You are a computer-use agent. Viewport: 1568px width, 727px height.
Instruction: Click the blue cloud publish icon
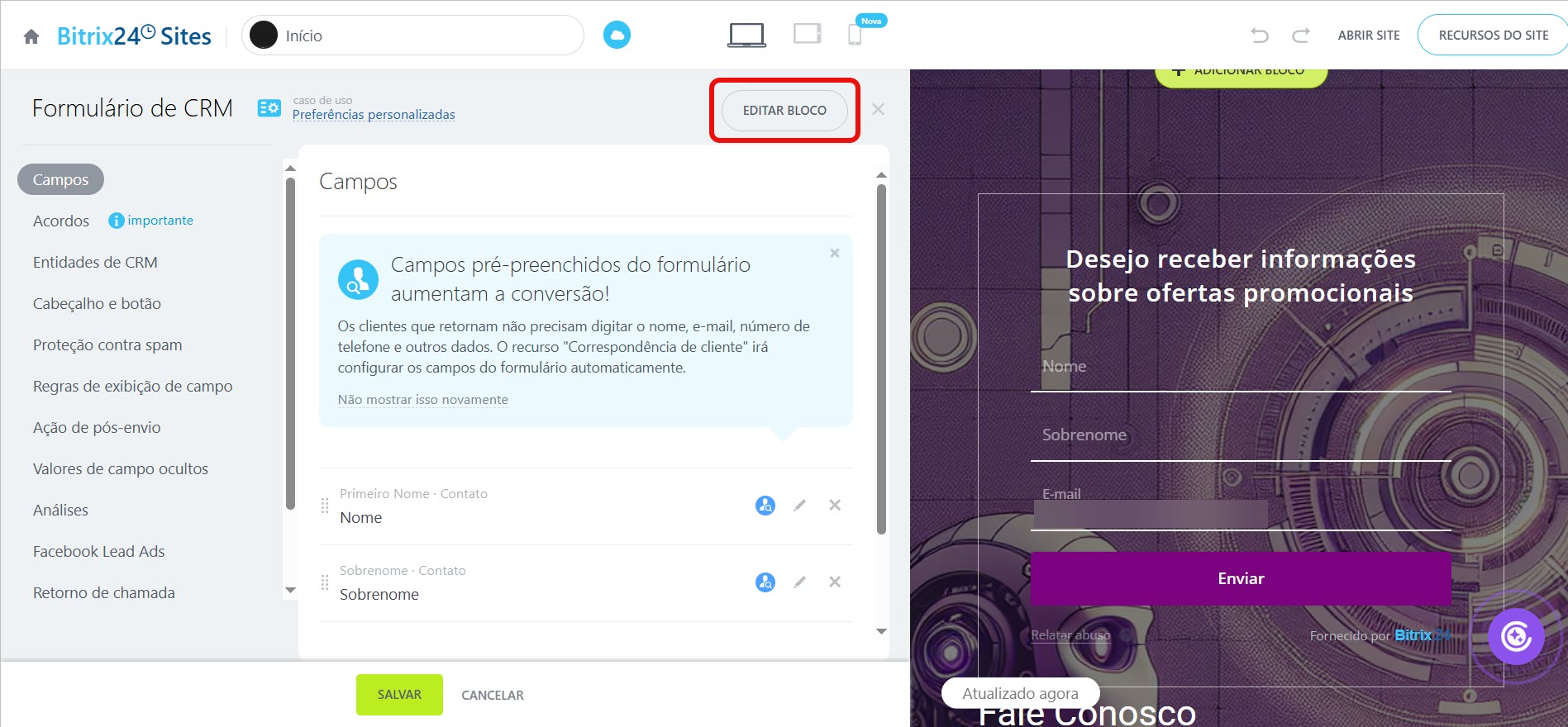[617, 36]
